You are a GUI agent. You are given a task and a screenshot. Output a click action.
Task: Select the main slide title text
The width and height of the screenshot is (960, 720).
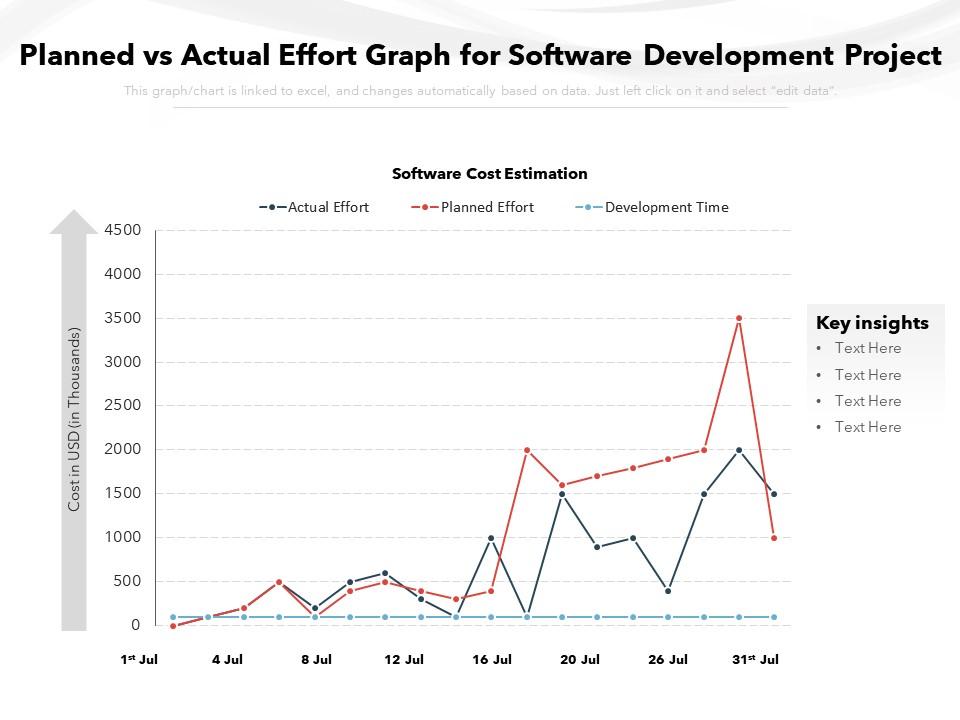pyautogui.click(x=480, y=56)
